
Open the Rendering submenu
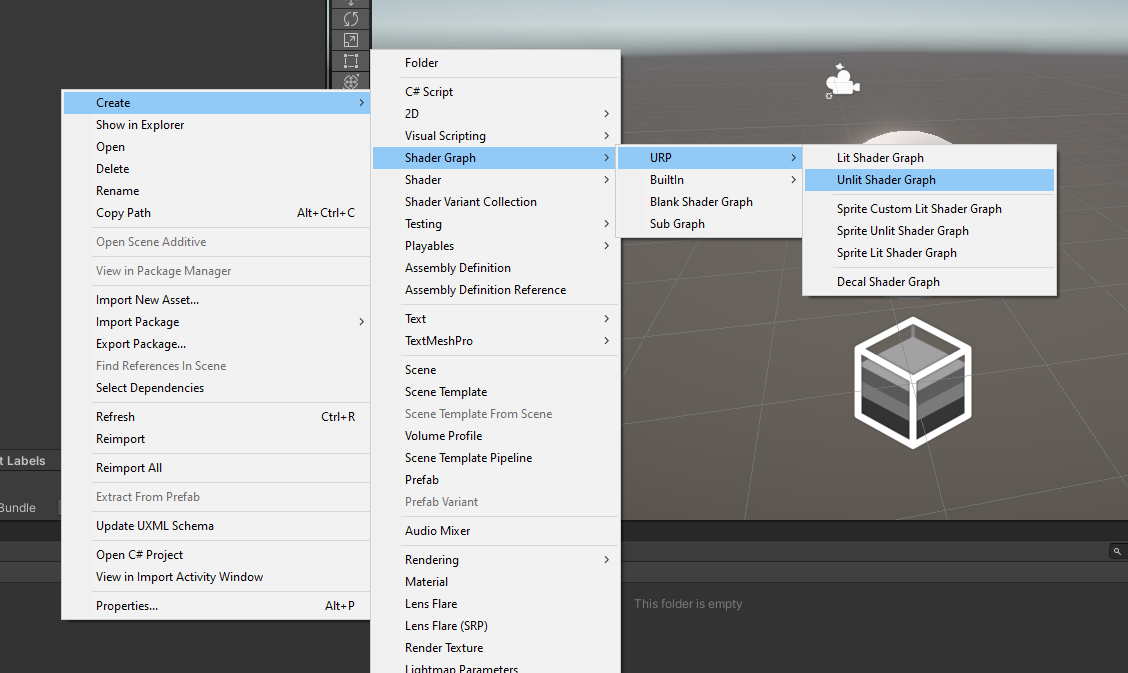460,559
